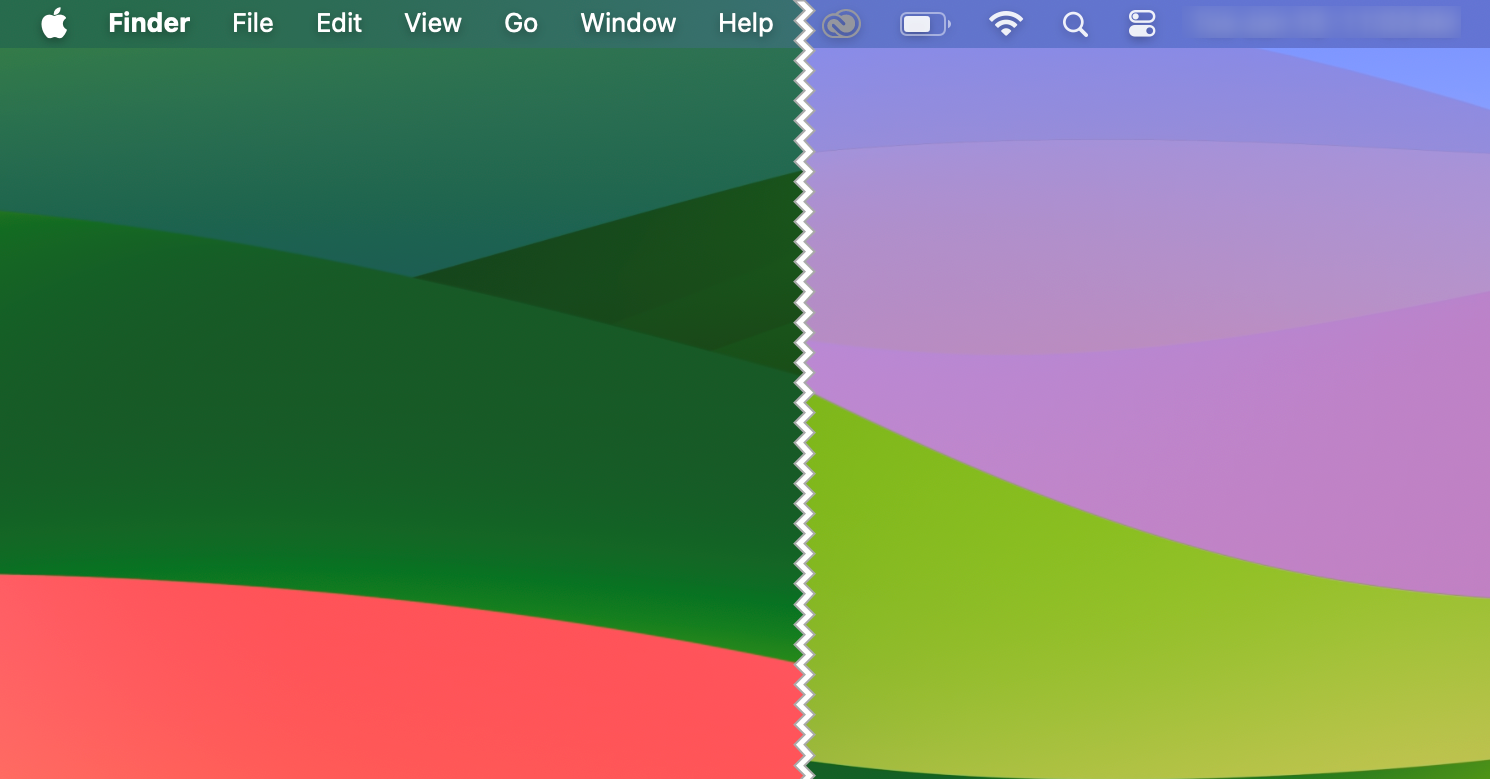Open Control Center from the menu bar
Image resolution: width=1490 pixels, height=779 pixels.
1142,24
